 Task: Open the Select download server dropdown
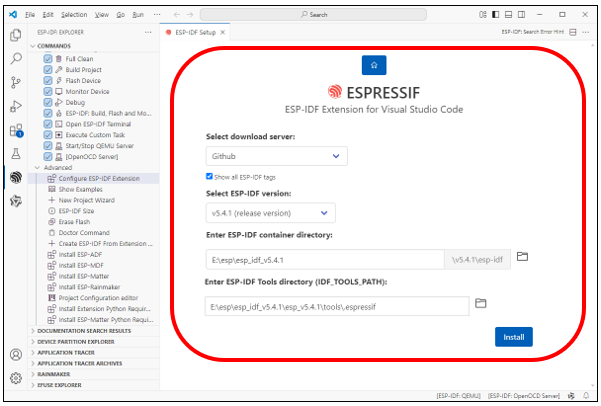(276, 156)
